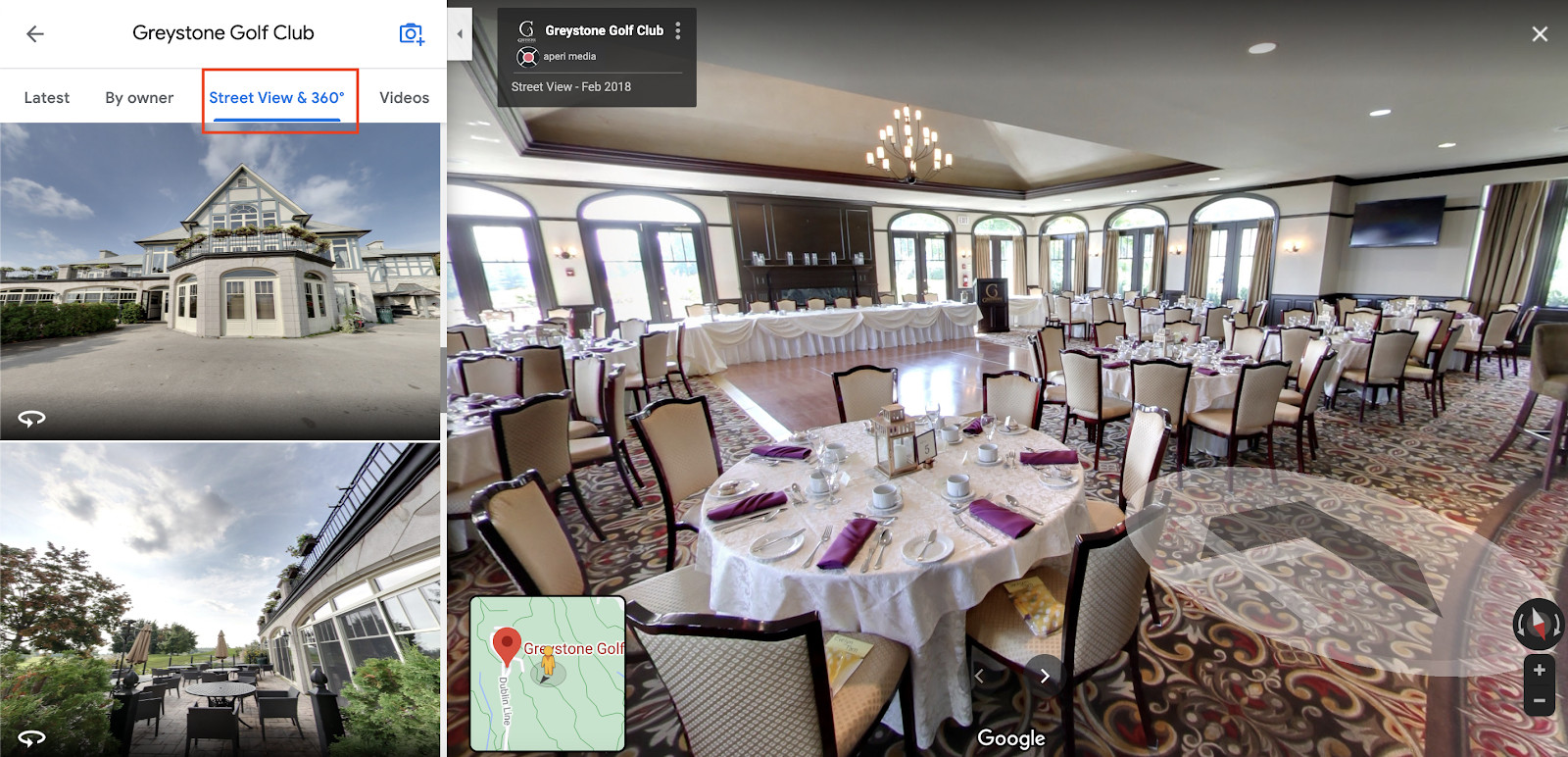Click the aperi media contributor avatar
The height and width of the screenshot is (757, 1568).
point(527,57)
